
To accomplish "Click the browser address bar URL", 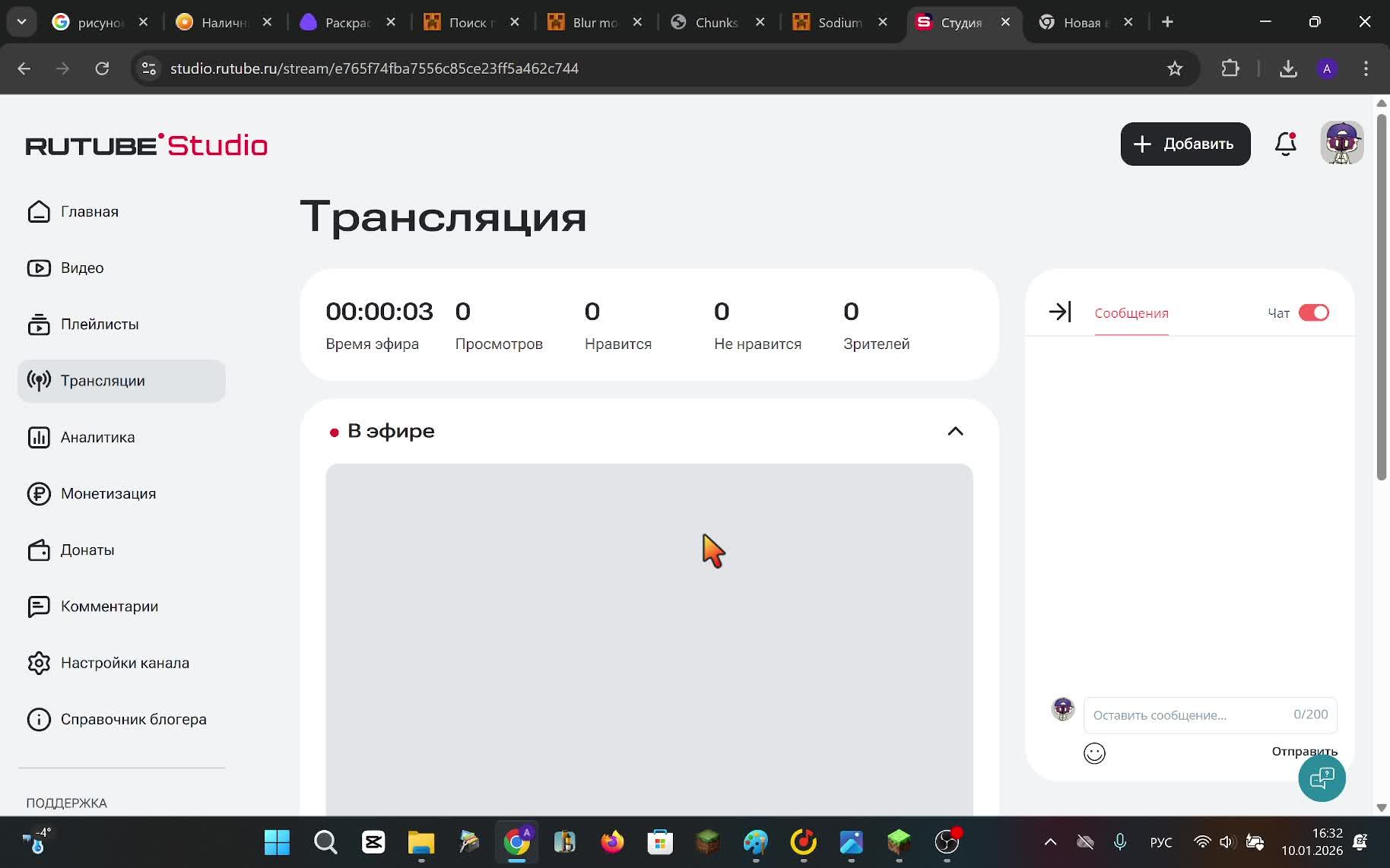I will pos(374,68).
